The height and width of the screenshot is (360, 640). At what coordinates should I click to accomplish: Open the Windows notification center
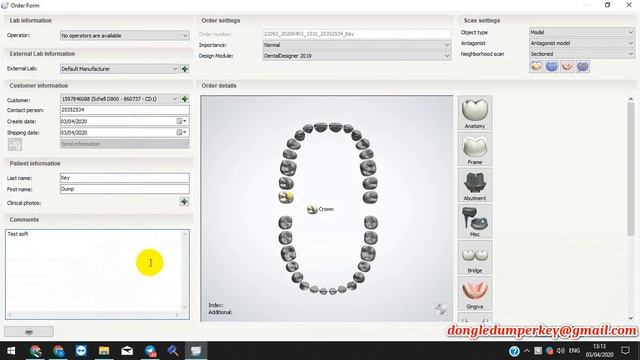click(x=625, y=351)
